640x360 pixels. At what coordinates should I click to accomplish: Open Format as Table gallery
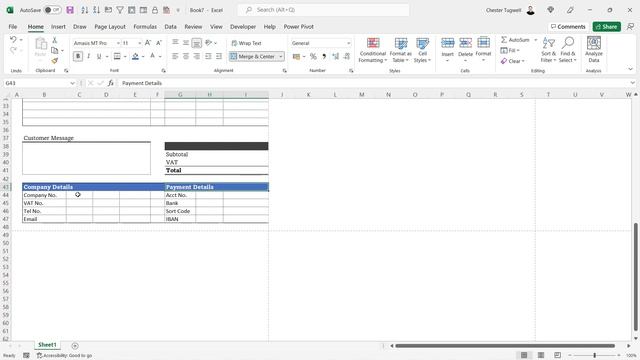coord(400,50)
